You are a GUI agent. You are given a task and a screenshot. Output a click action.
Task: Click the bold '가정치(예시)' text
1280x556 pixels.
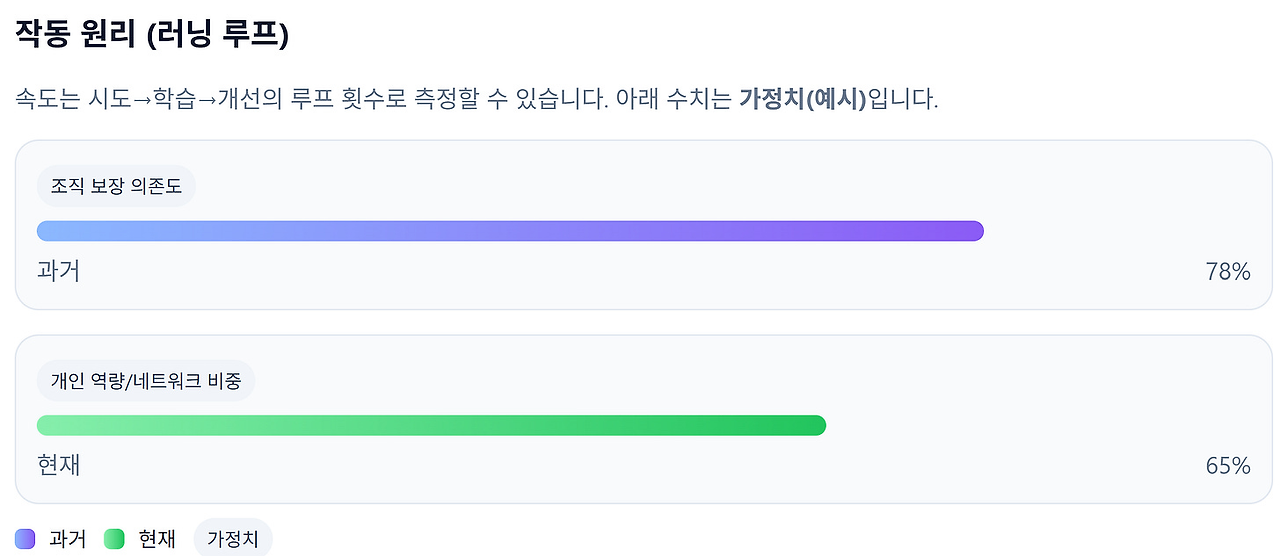click(x=802, y=100)
